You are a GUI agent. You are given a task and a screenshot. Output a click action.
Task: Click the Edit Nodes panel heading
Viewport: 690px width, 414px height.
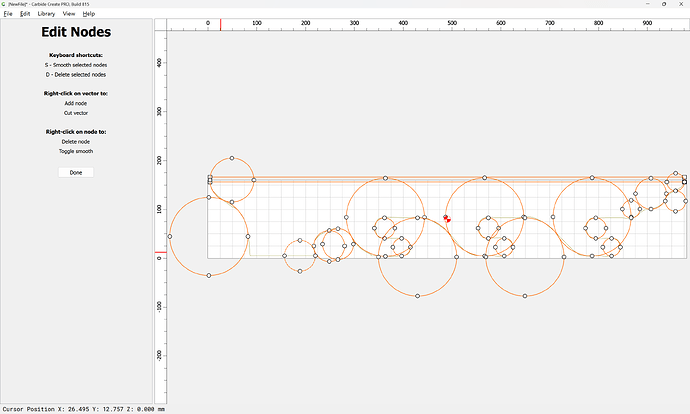[x=76, y=33]
